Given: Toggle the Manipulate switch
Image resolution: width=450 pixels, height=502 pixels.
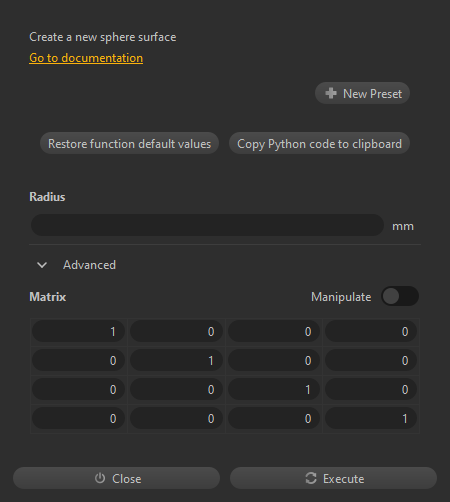Looking at the screenshot, I should coord(400,296).
